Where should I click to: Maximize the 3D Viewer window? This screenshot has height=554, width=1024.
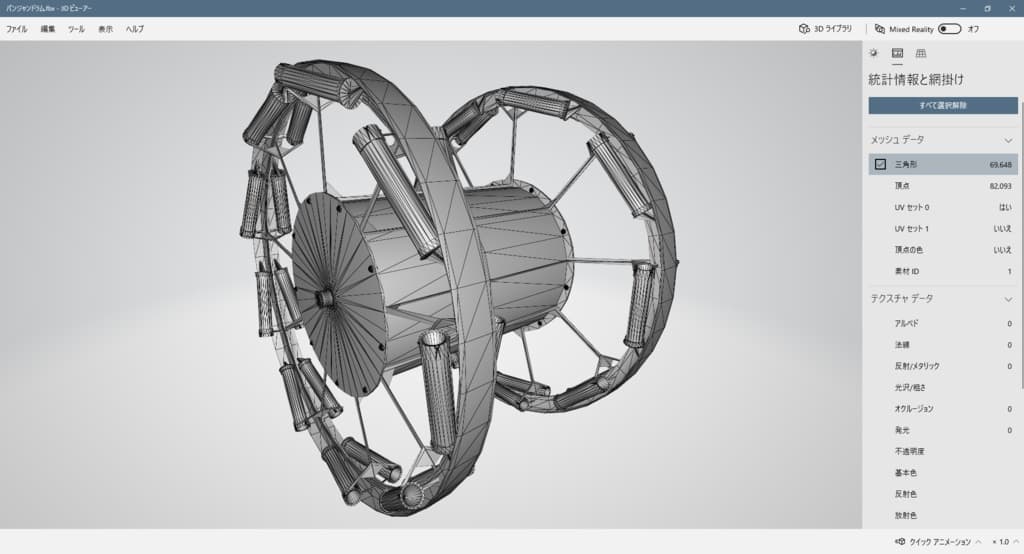[987, 8]
